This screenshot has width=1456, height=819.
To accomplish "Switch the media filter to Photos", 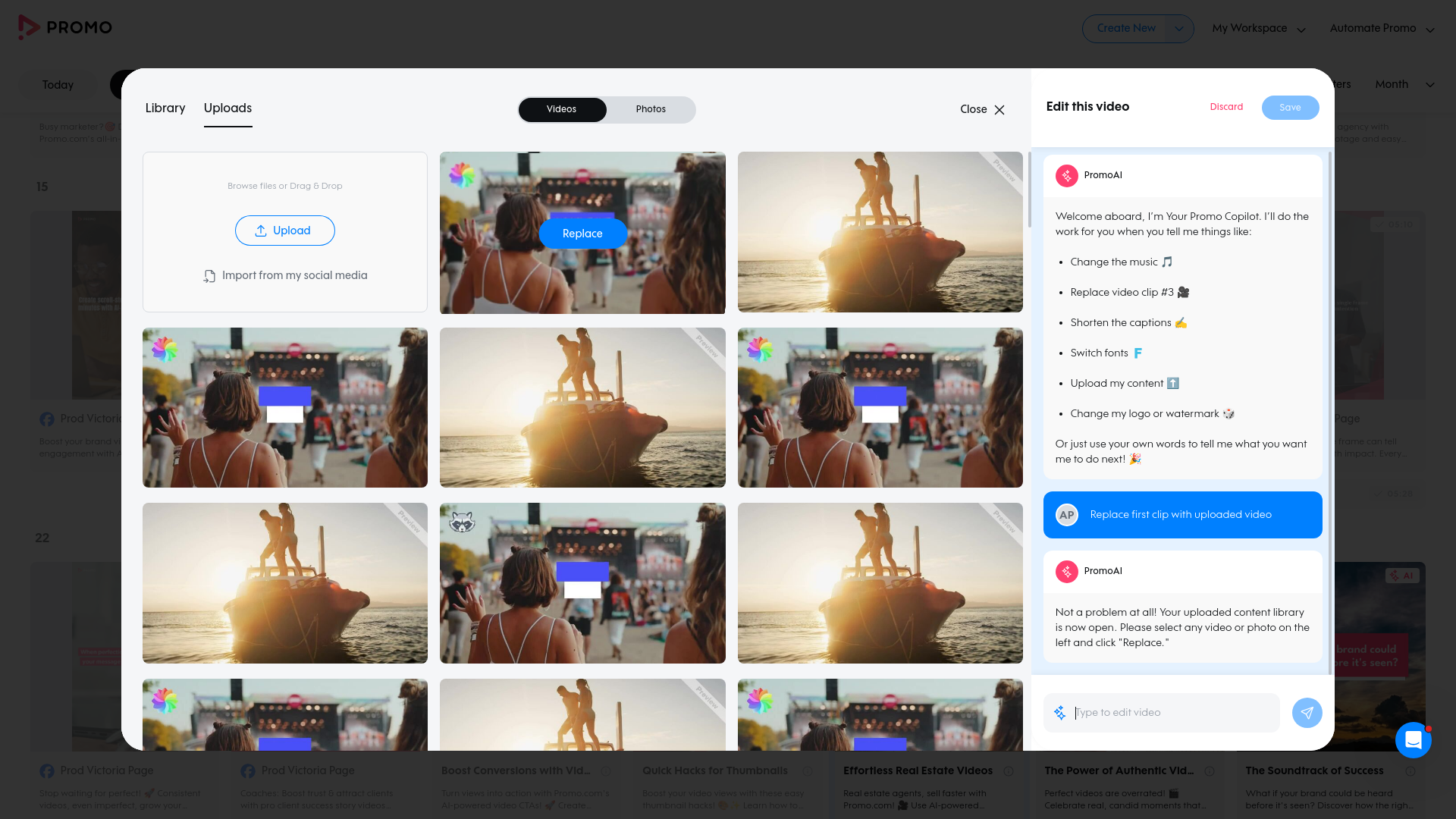I will coord(651,109).
